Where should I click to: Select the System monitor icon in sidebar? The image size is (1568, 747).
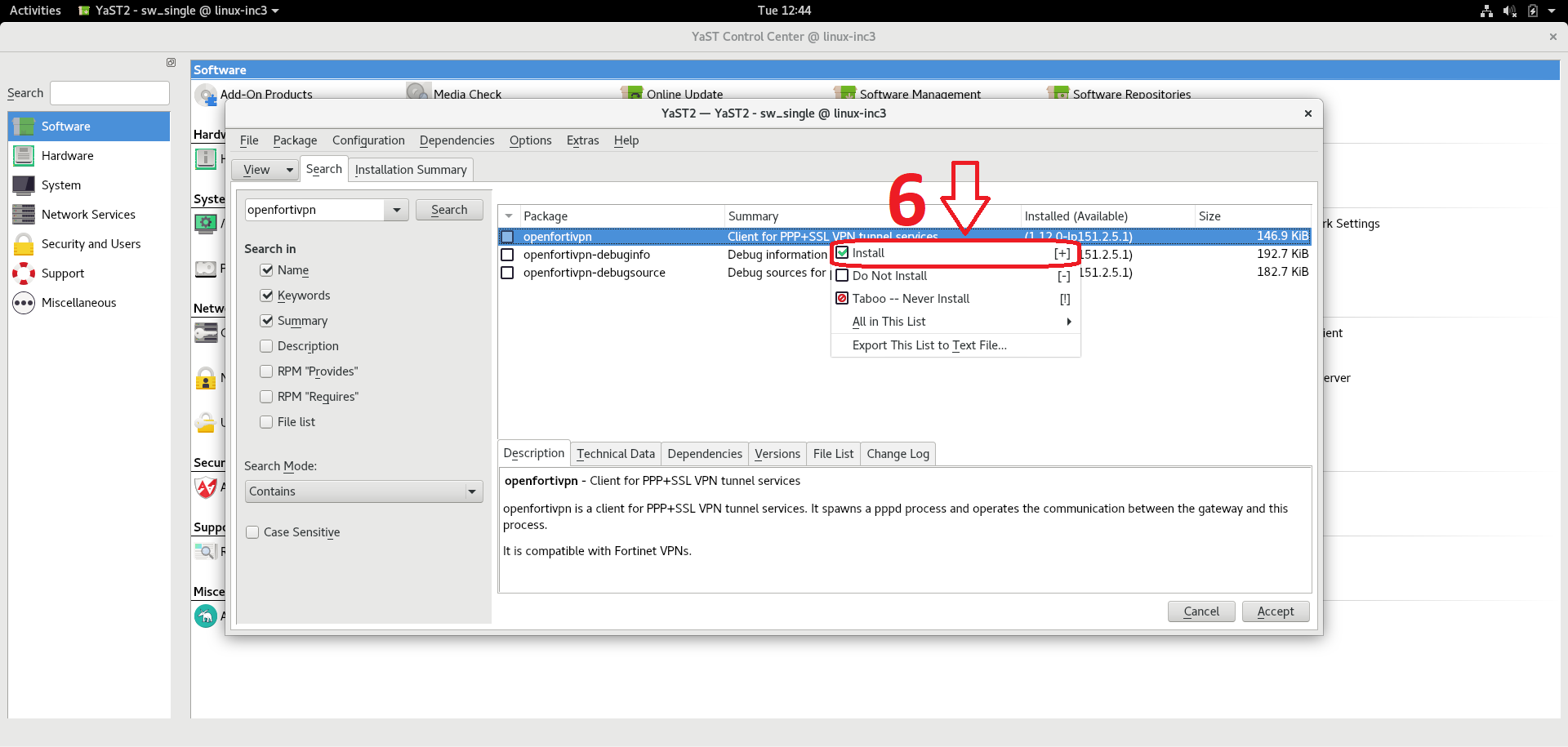(24, 185)
